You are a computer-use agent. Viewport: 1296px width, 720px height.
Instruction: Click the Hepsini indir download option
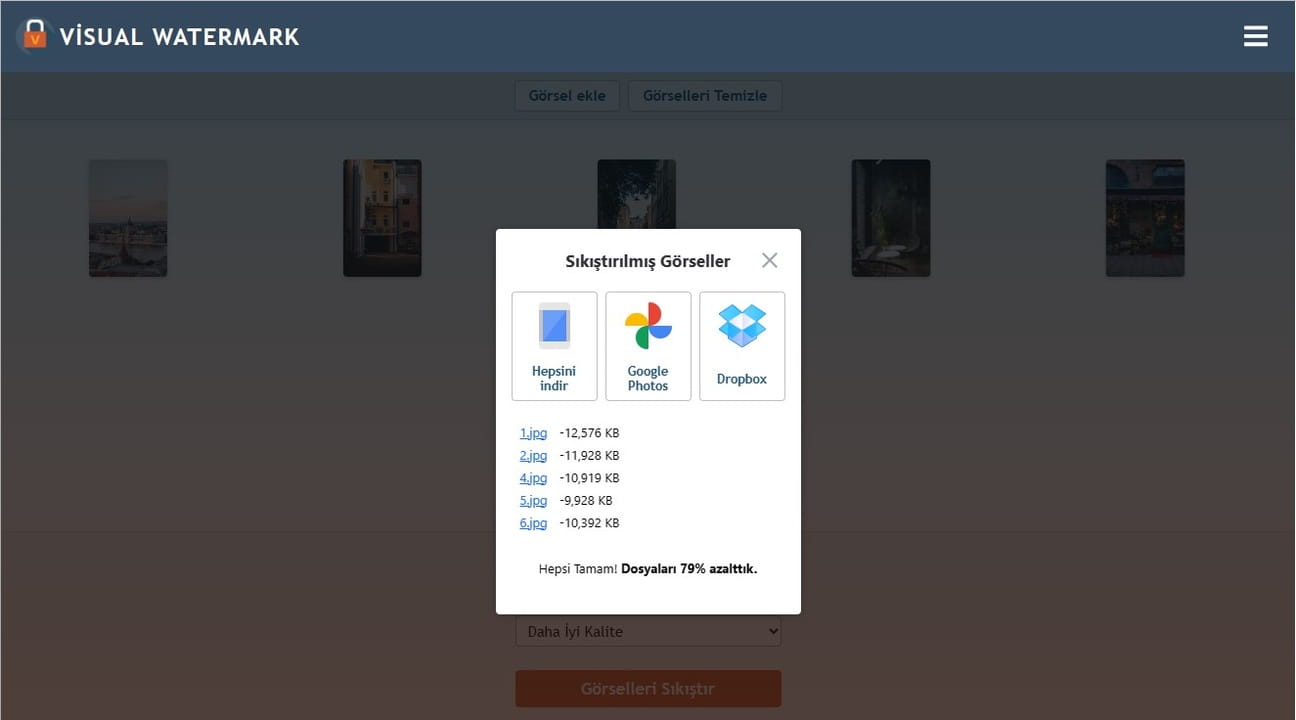pyautogui.click(x=554, y=346)
